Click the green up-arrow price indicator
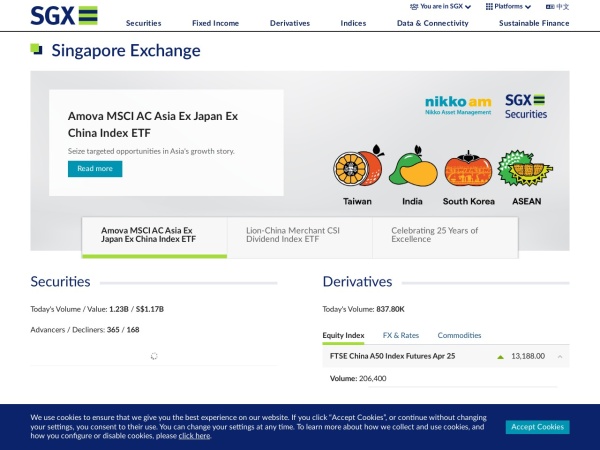This screenshot has height=450, width=600. pyautogui.click(x=500, y=357)
